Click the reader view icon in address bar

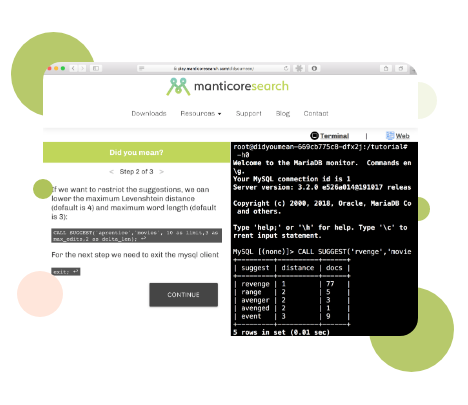click(141, 68)
